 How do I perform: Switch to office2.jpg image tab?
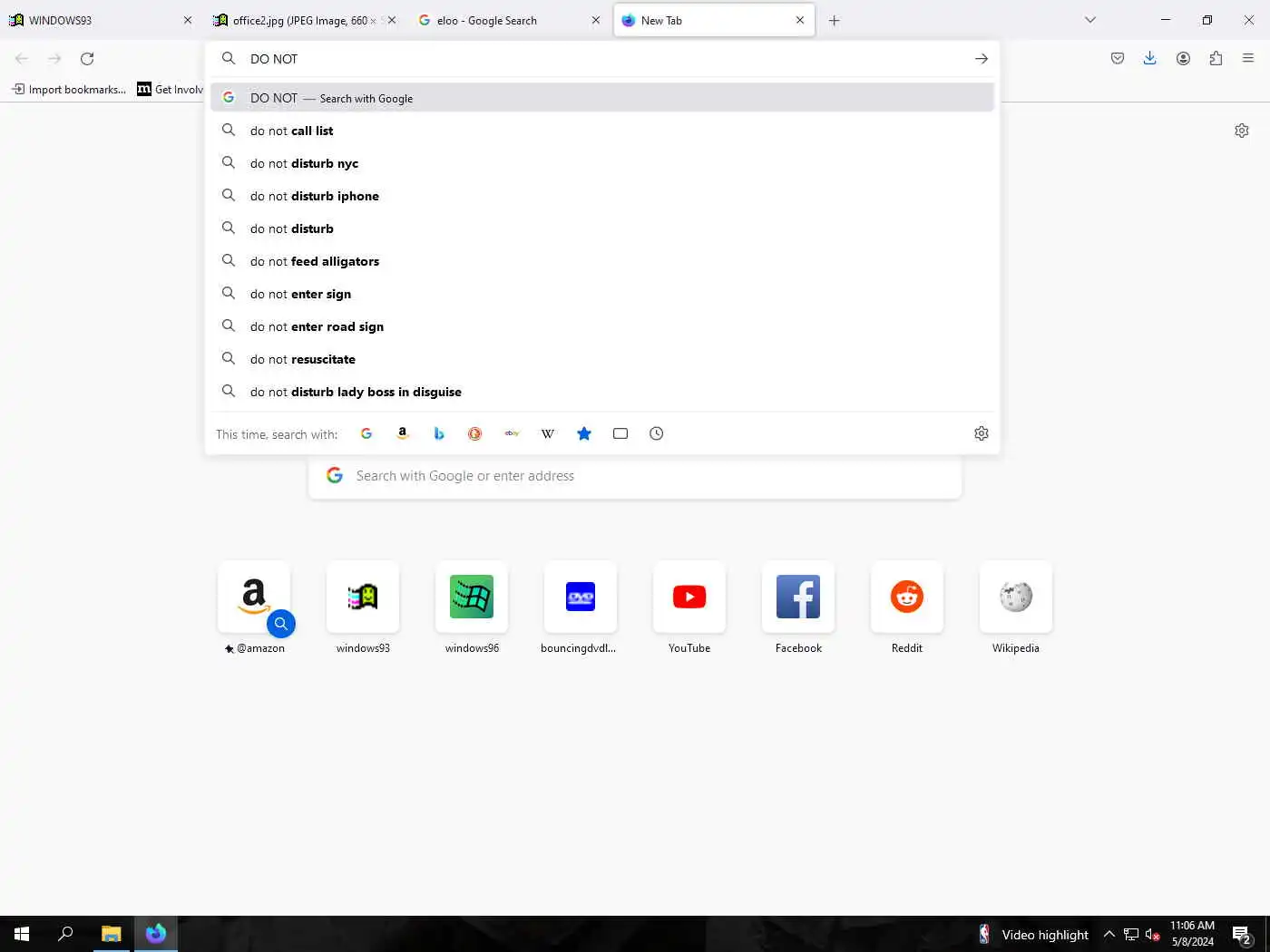(x=304, y=20)
